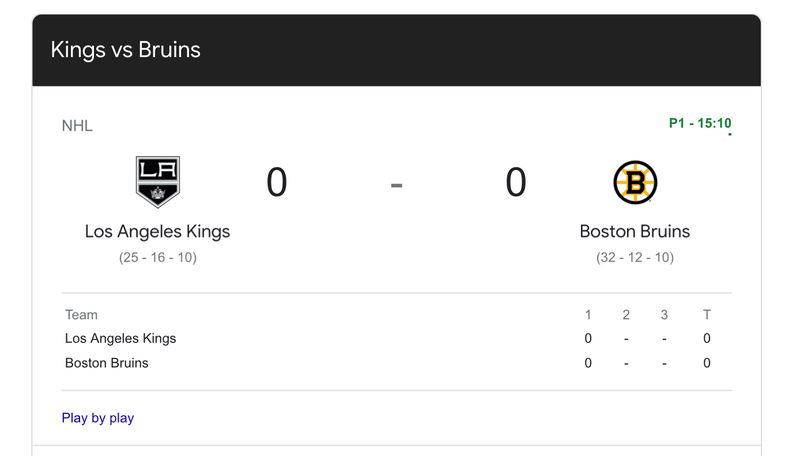Select the Boston Bruins team name
The image size is (800, 456).
[x=635, y=231]
